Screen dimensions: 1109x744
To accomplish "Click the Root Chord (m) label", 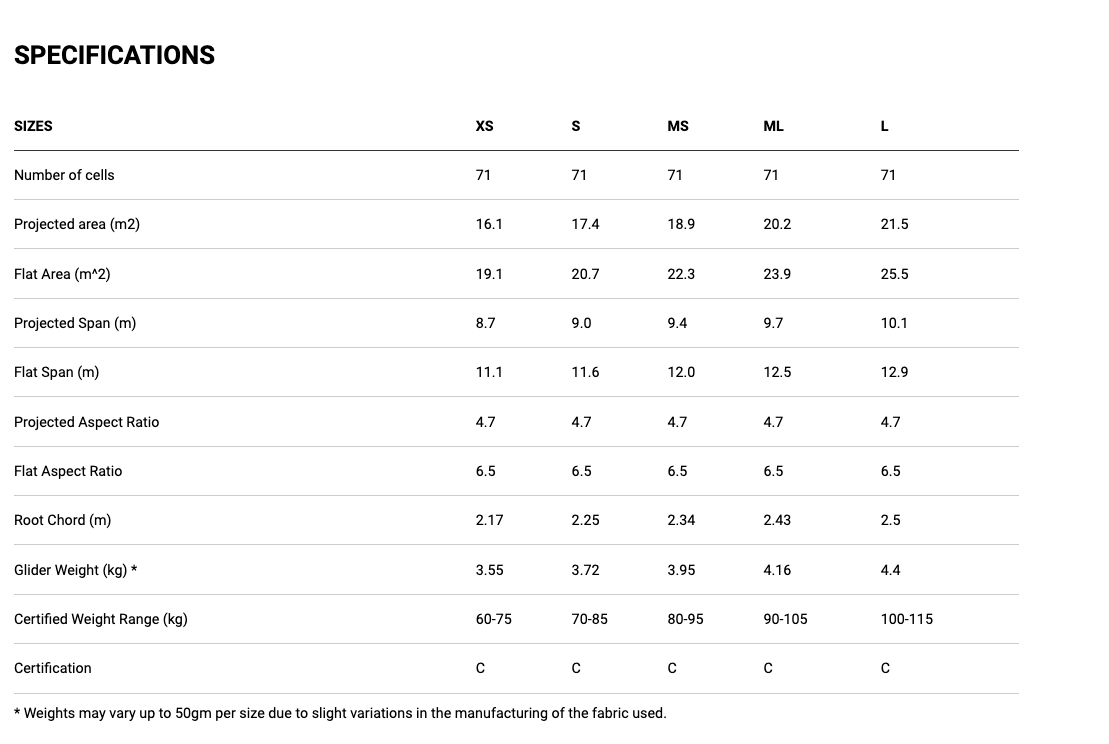I will 63,520.
